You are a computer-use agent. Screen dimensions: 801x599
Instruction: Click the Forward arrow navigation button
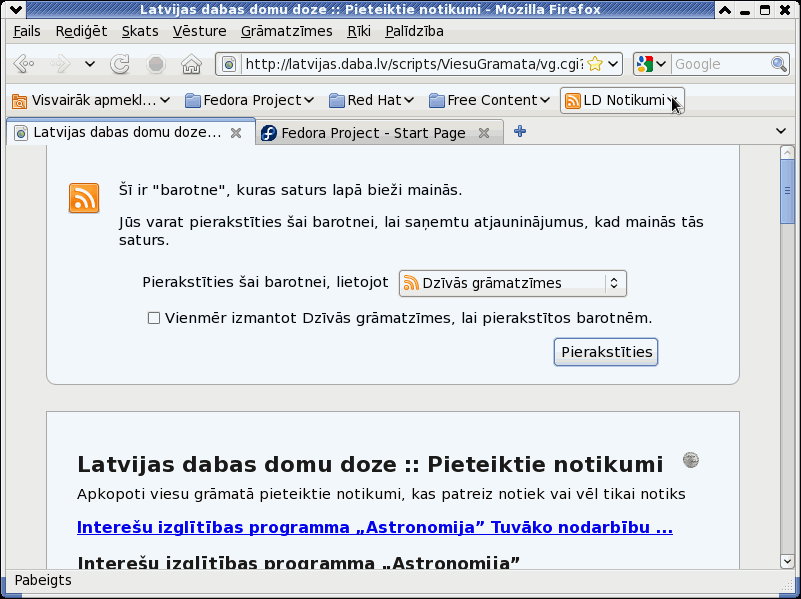60,64
